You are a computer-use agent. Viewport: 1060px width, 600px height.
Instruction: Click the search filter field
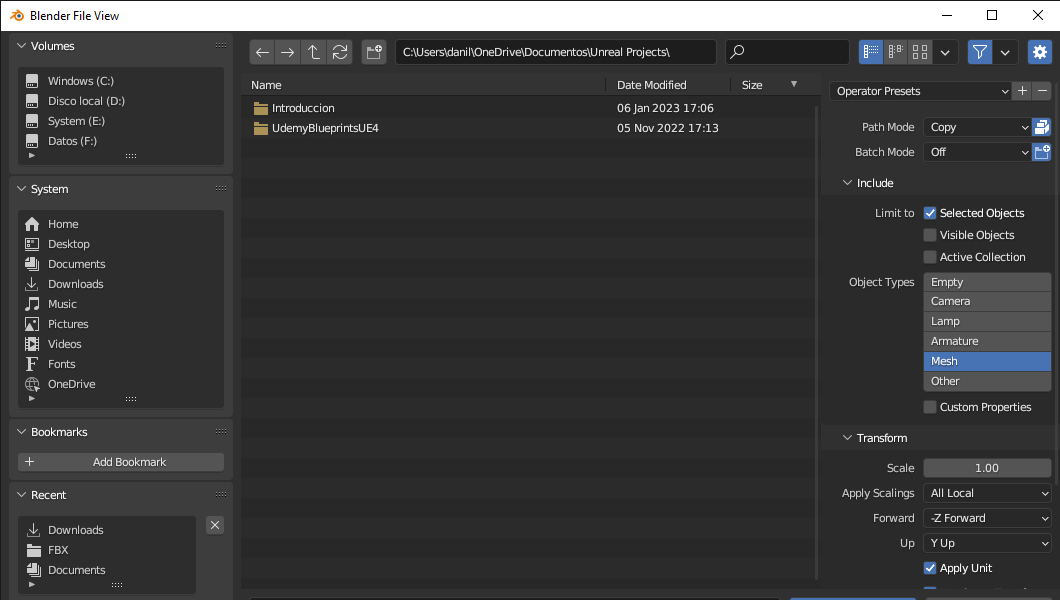[x=787, y=52]
